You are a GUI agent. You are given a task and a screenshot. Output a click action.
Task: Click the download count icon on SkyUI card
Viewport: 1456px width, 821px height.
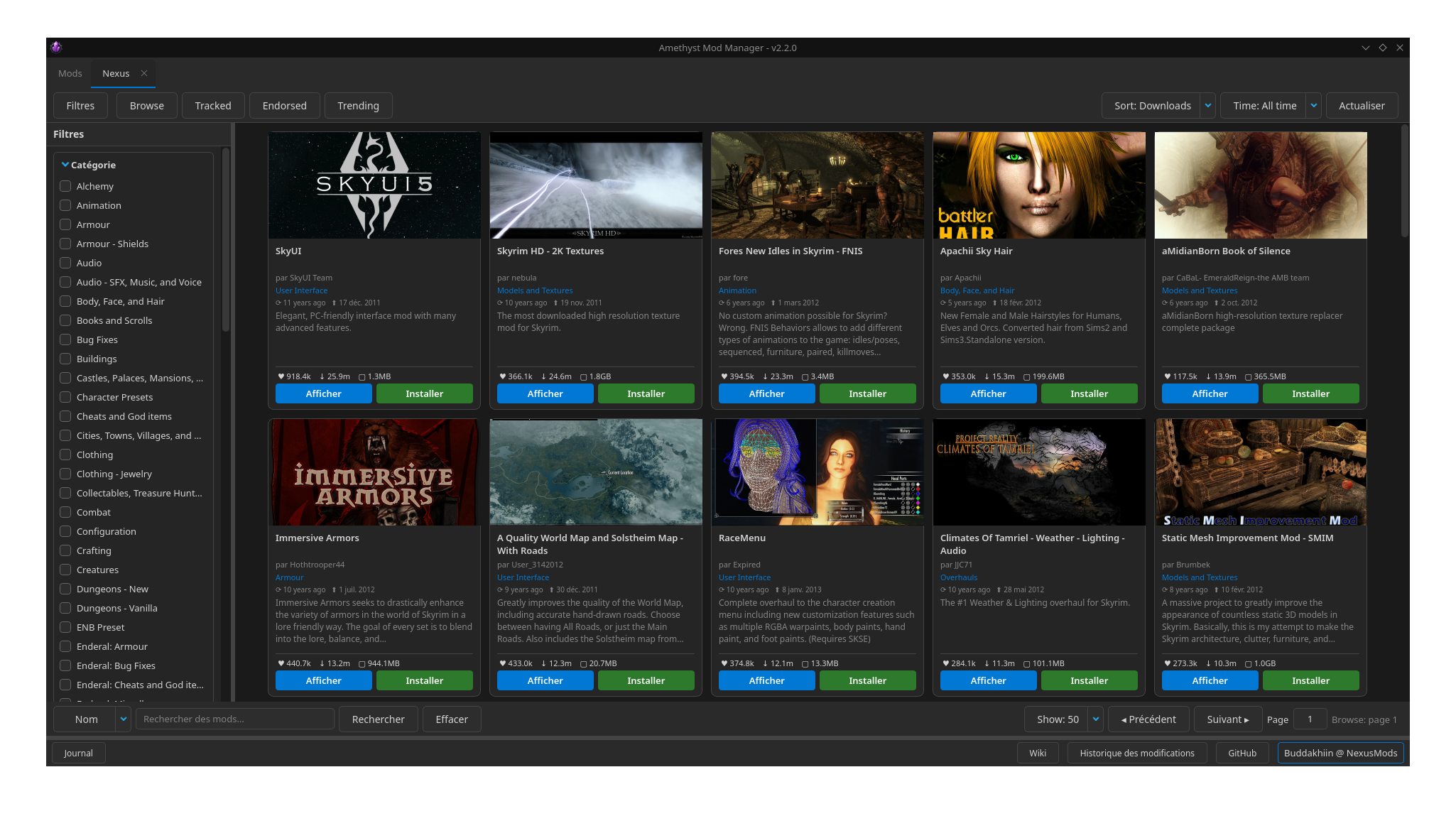click(322, 376)
